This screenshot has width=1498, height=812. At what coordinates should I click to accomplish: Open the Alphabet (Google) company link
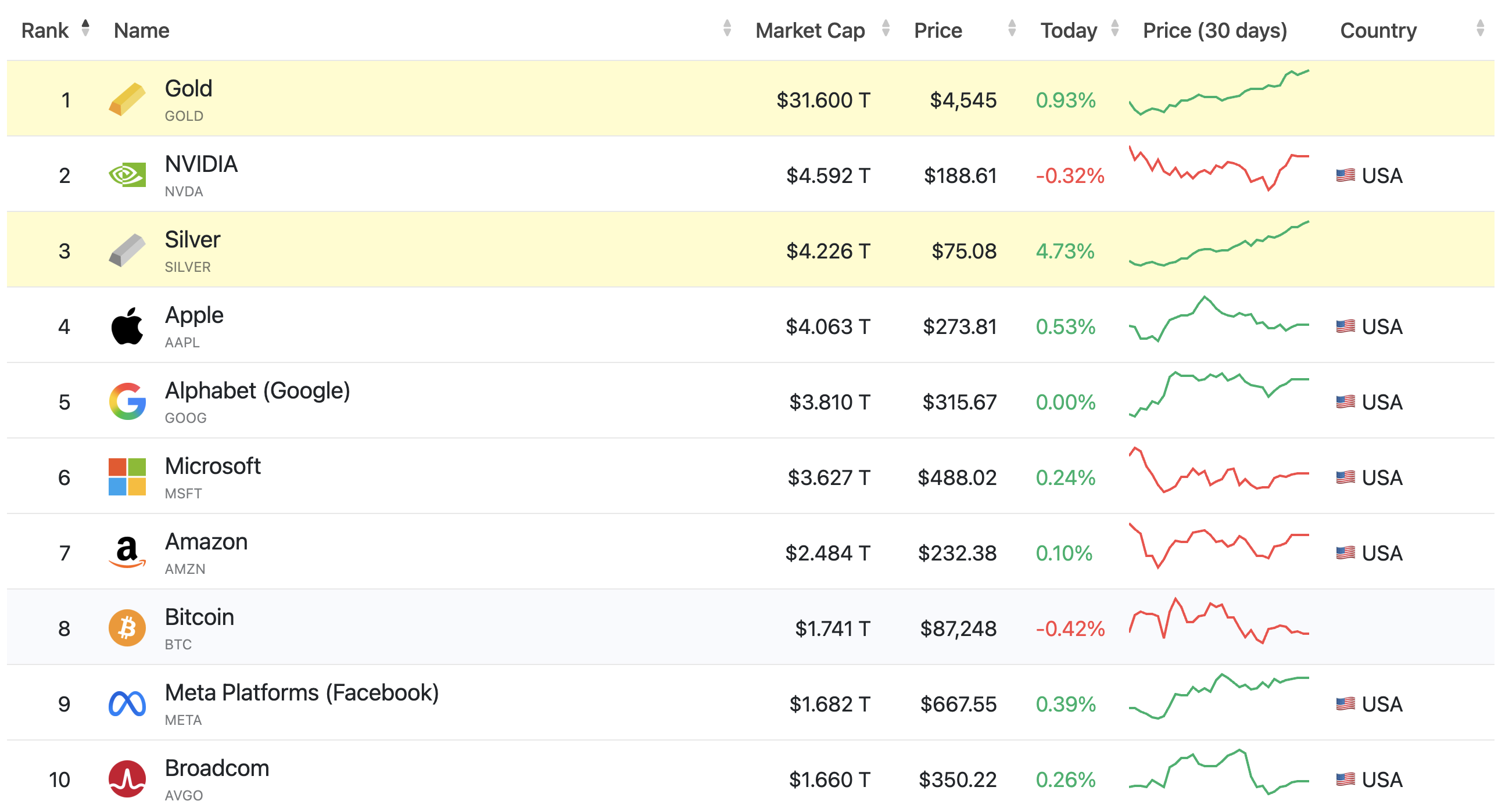click(257, 390)
